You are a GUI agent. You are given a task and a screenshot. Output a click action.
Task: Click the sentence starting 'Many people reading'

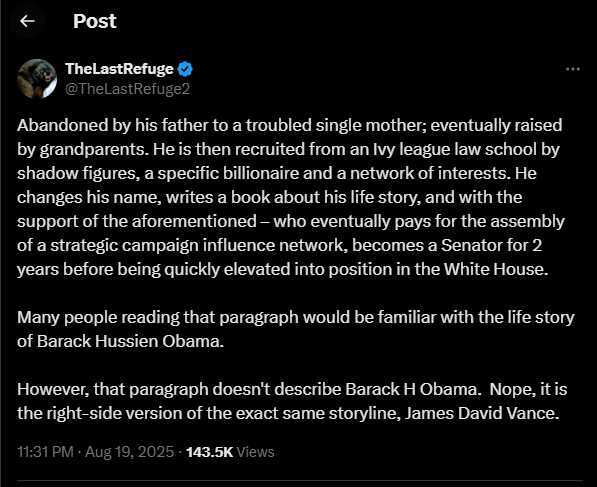[x=295, y=329]
